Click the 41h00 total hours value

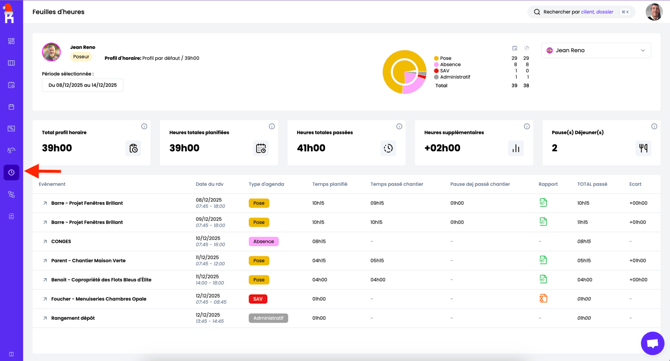(x=311, y=148)
